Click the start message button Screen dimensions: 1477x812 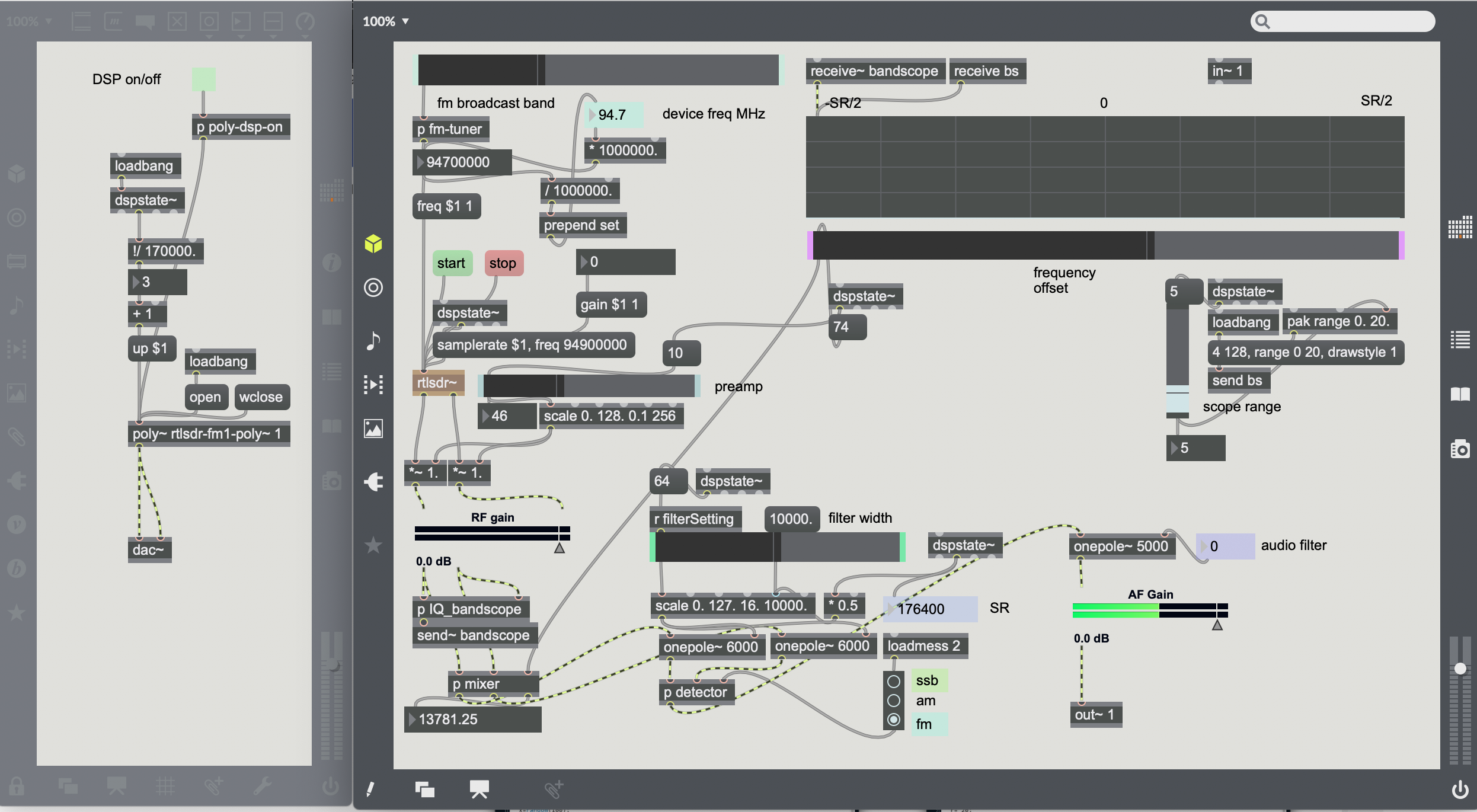pyautogui.click(x=452, y=263)
